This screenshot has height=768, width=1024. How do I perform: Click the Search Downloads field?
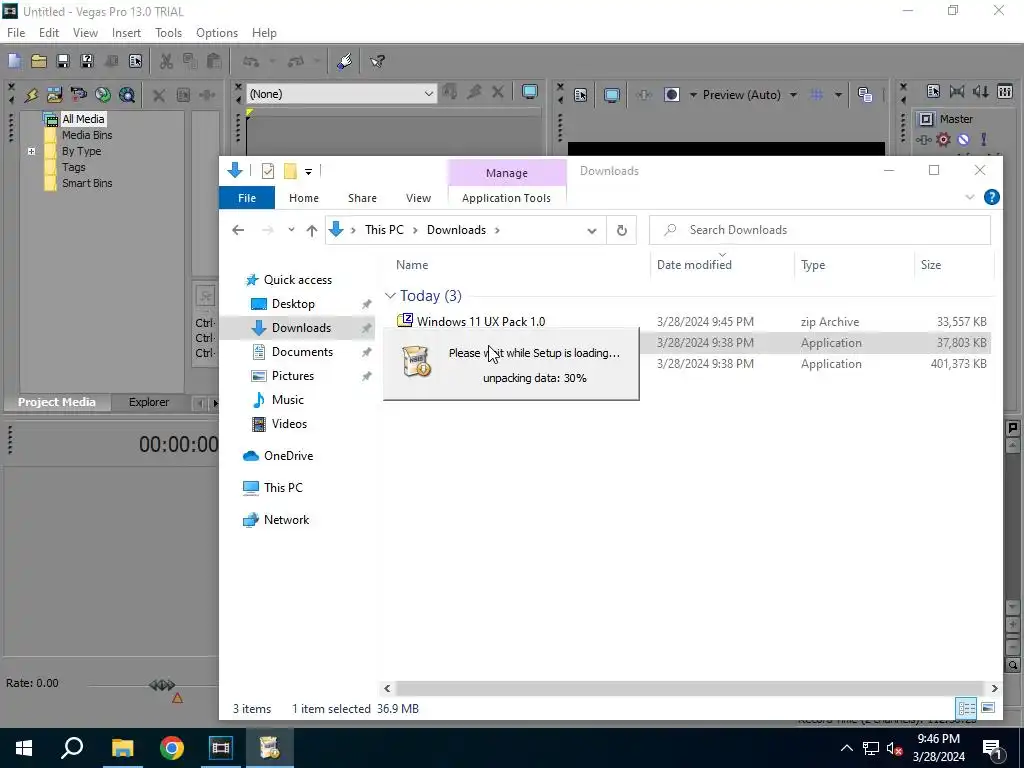pyautogui.click(x=820, y=230)
